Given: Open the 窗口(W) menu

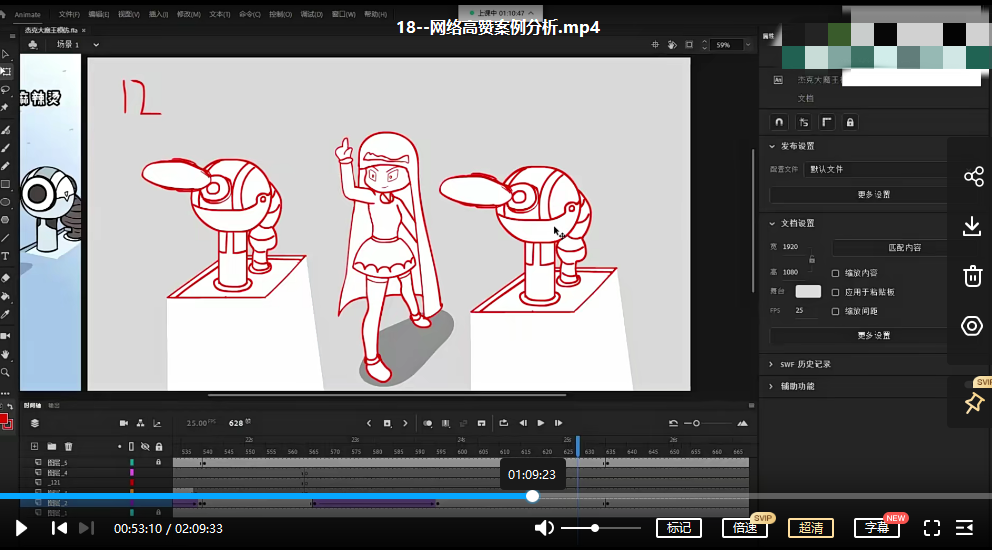Looking at the screenshot, I should click(x=344, y=14).
